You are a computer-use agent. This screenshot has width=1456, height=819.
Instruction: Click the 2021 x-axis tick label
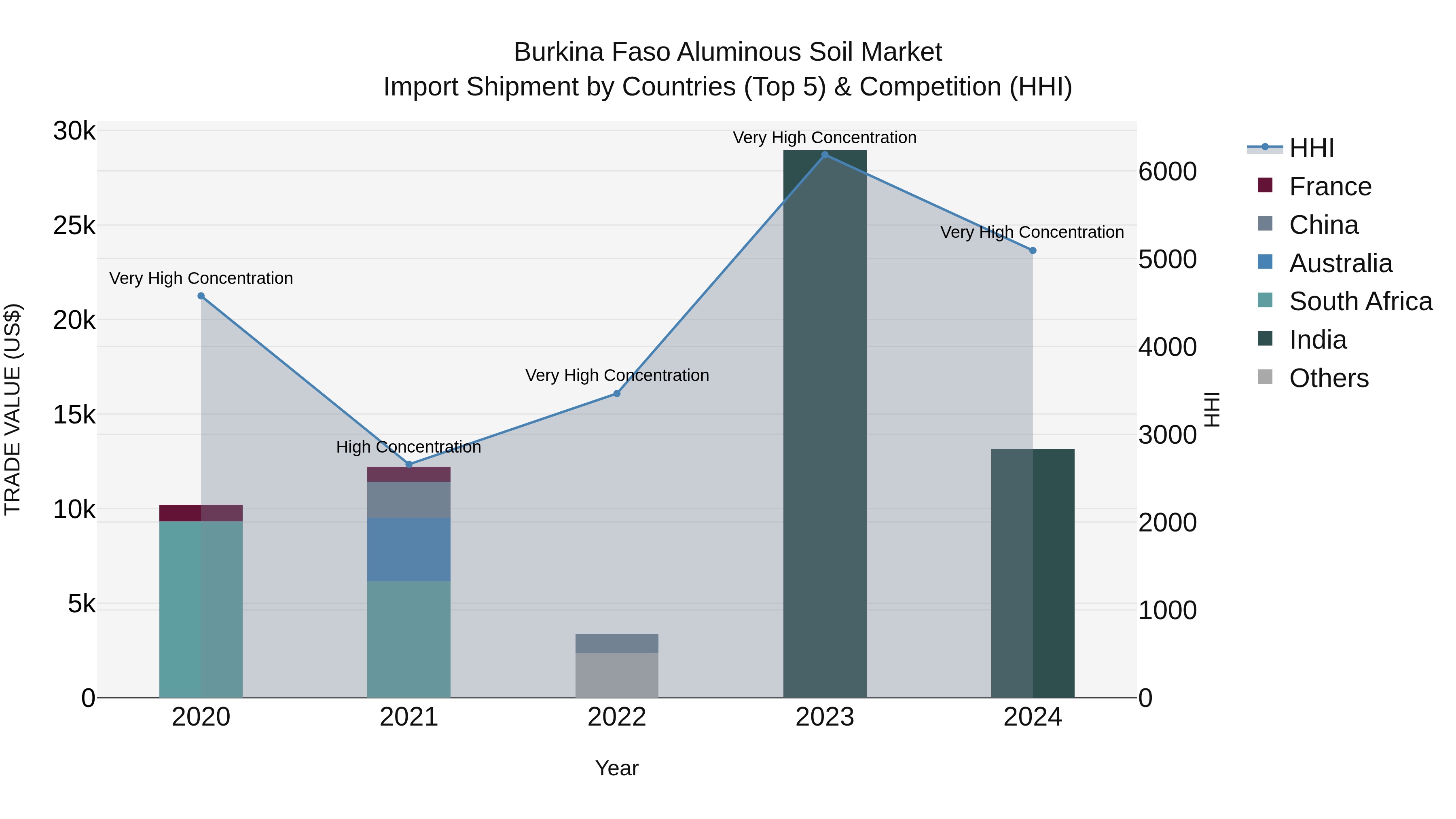pyautogui.click(x=409, y=717)
